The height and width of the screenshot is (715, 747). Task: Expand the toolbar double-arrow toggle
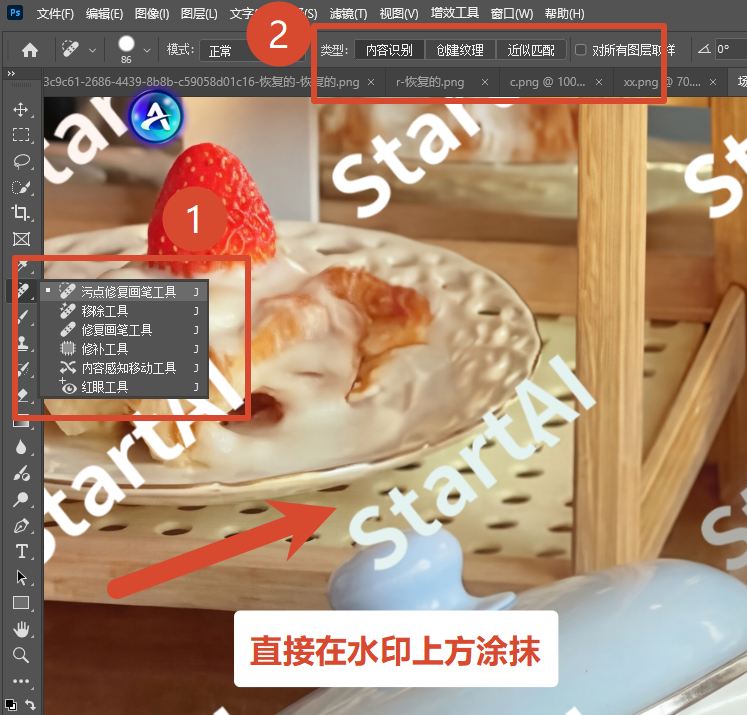pos(11,73)
